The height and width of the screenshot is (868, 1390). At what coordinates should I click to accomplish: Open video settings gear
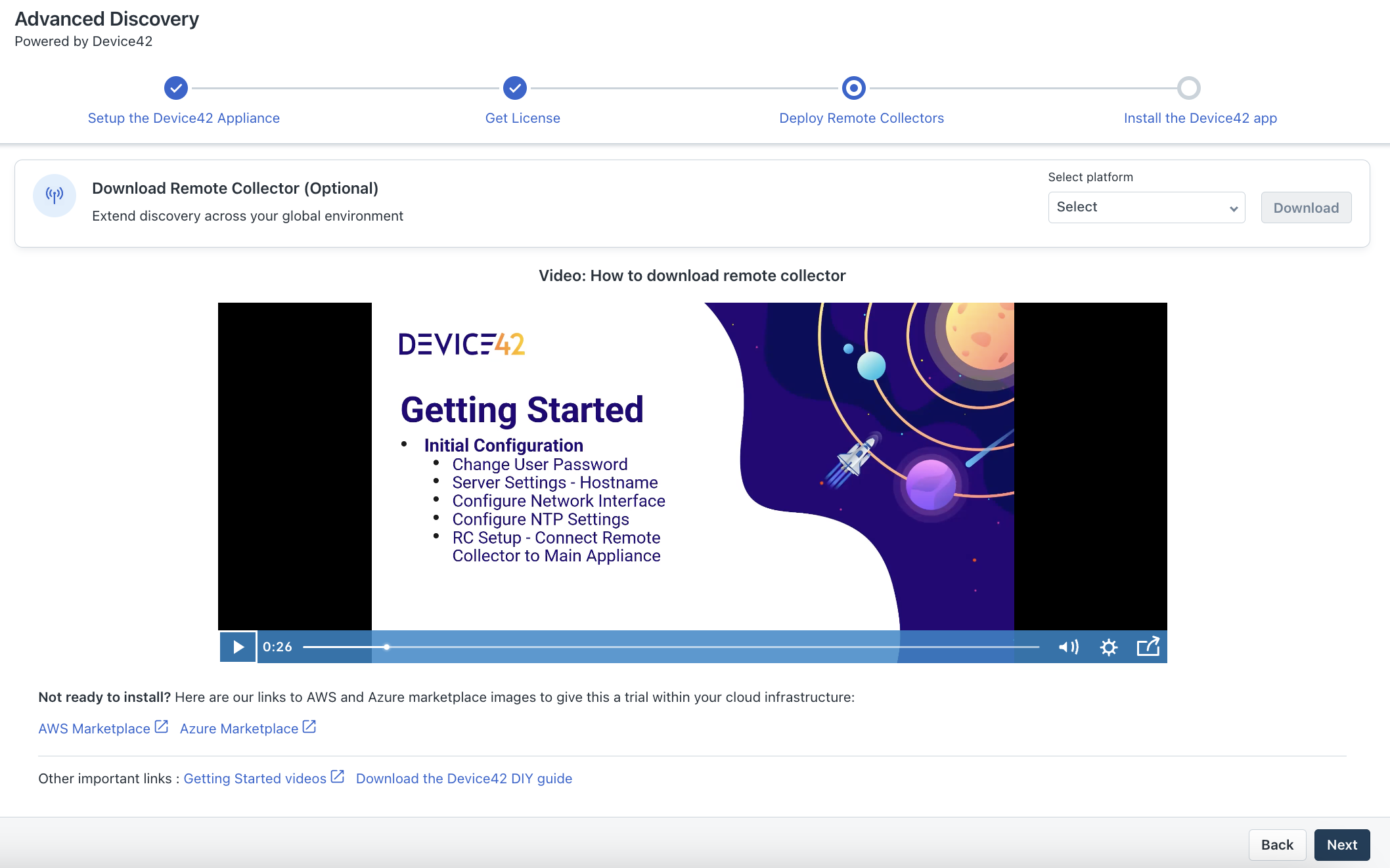tap(1109, 647)
